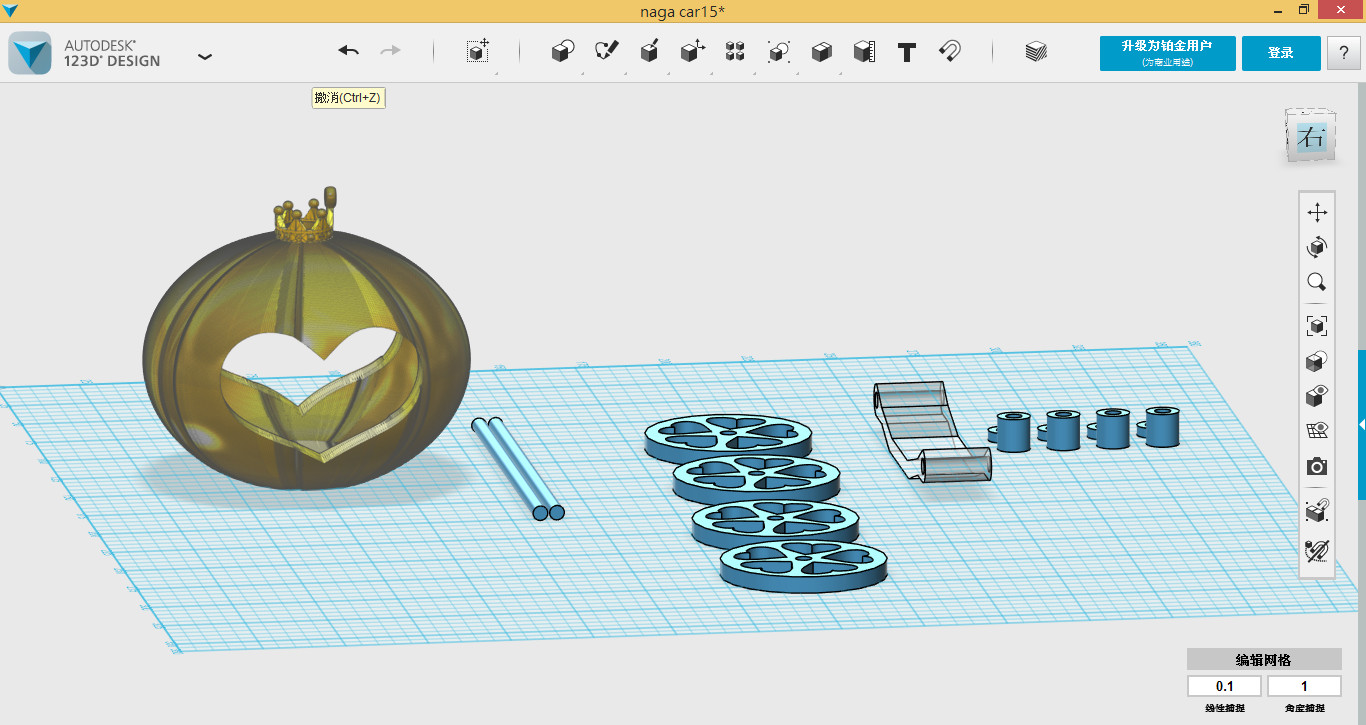The height and width of the screenshot is (725, 1366).
Task: Click the blue upgrade to premium button
Action: tap(1167, 53)
